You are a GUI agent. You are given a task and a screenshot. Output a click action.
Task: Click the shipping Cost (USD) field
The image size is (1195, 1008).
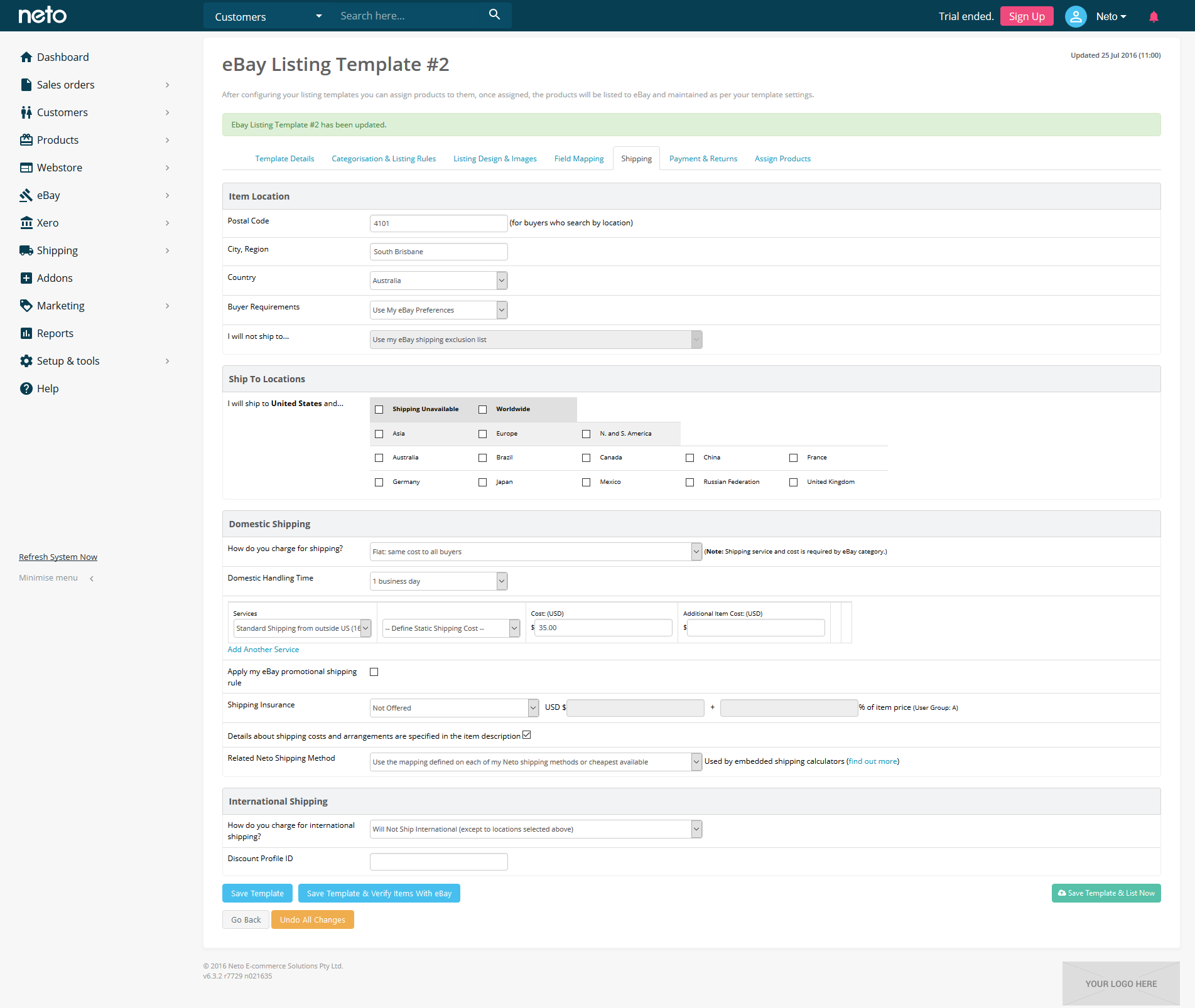tap(603, 628)
